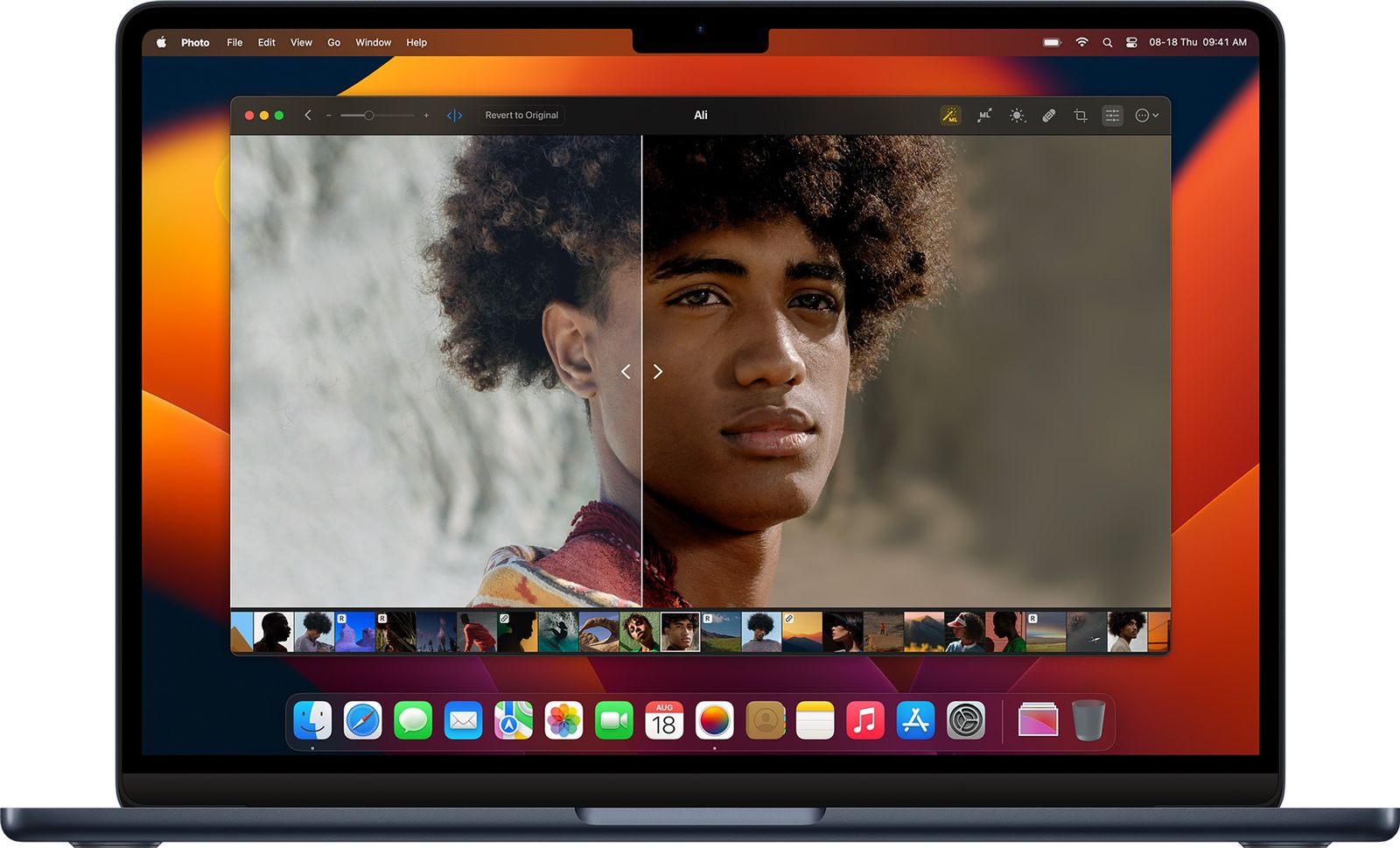Open the adjustments sliders panel icon

tap(1113, 115)
